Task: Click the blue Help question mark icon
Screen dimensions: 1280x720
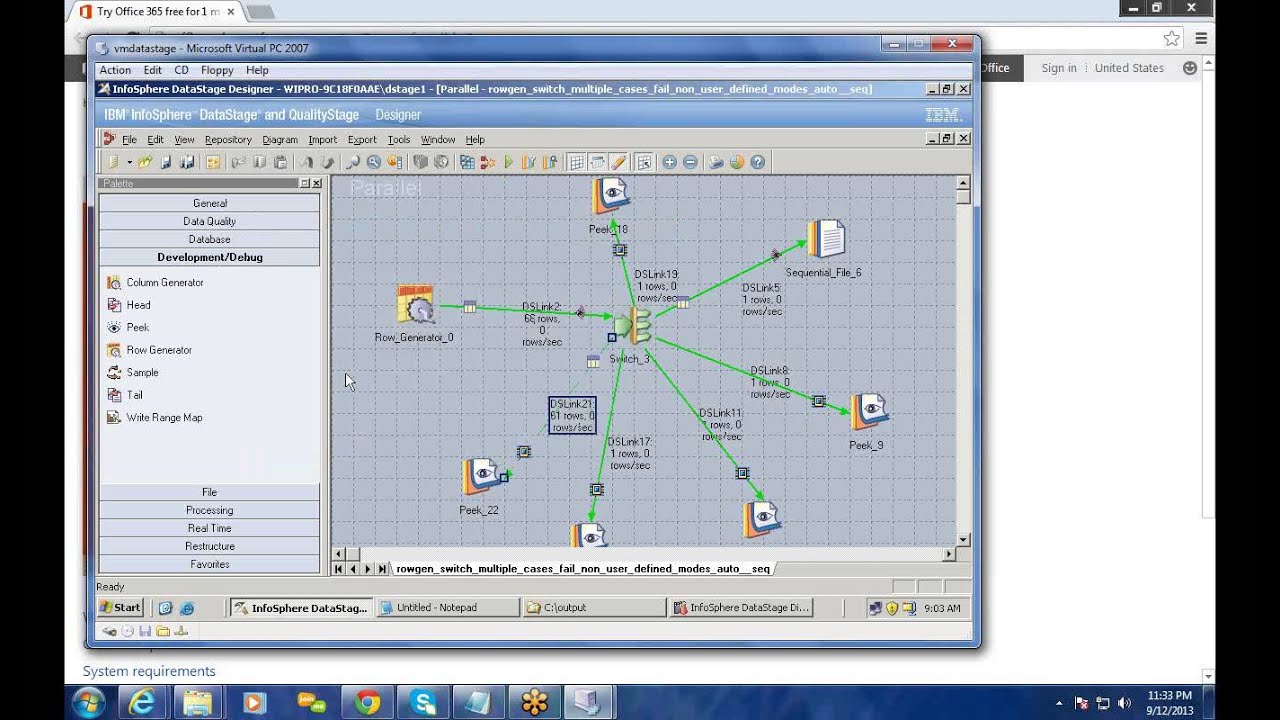Action: tap(757, 162)
